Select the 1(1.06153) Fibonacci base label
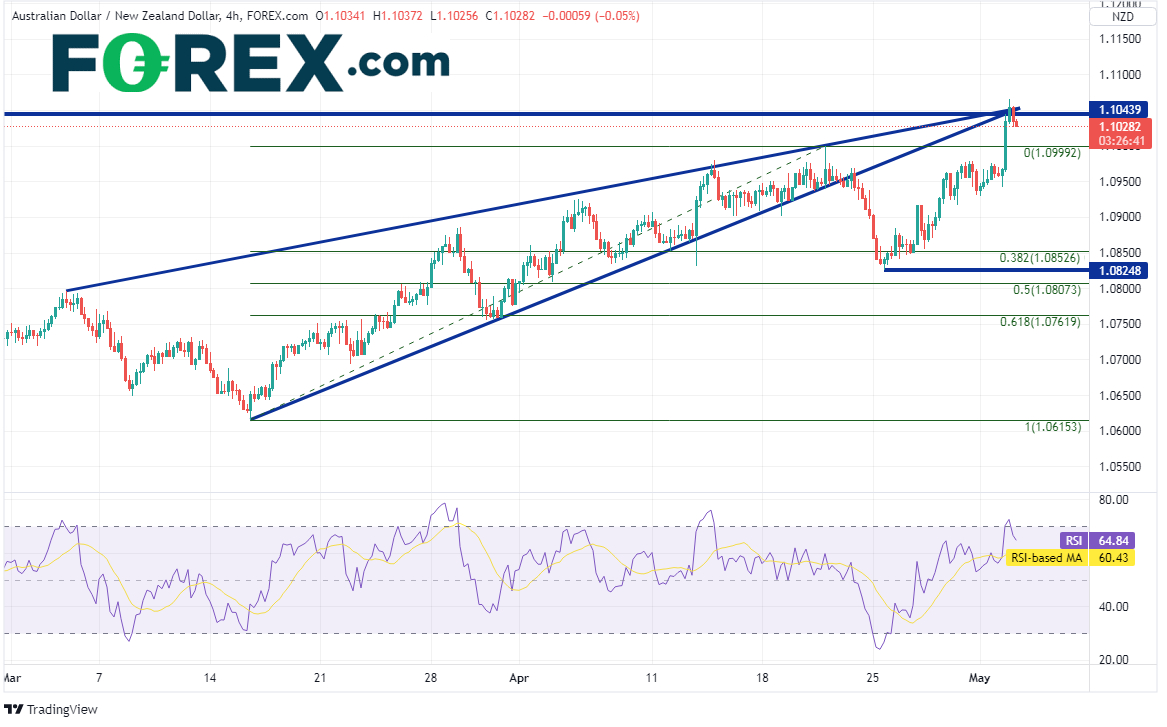The width and height of the screenshot is (1167, 727). point(1052,427)
